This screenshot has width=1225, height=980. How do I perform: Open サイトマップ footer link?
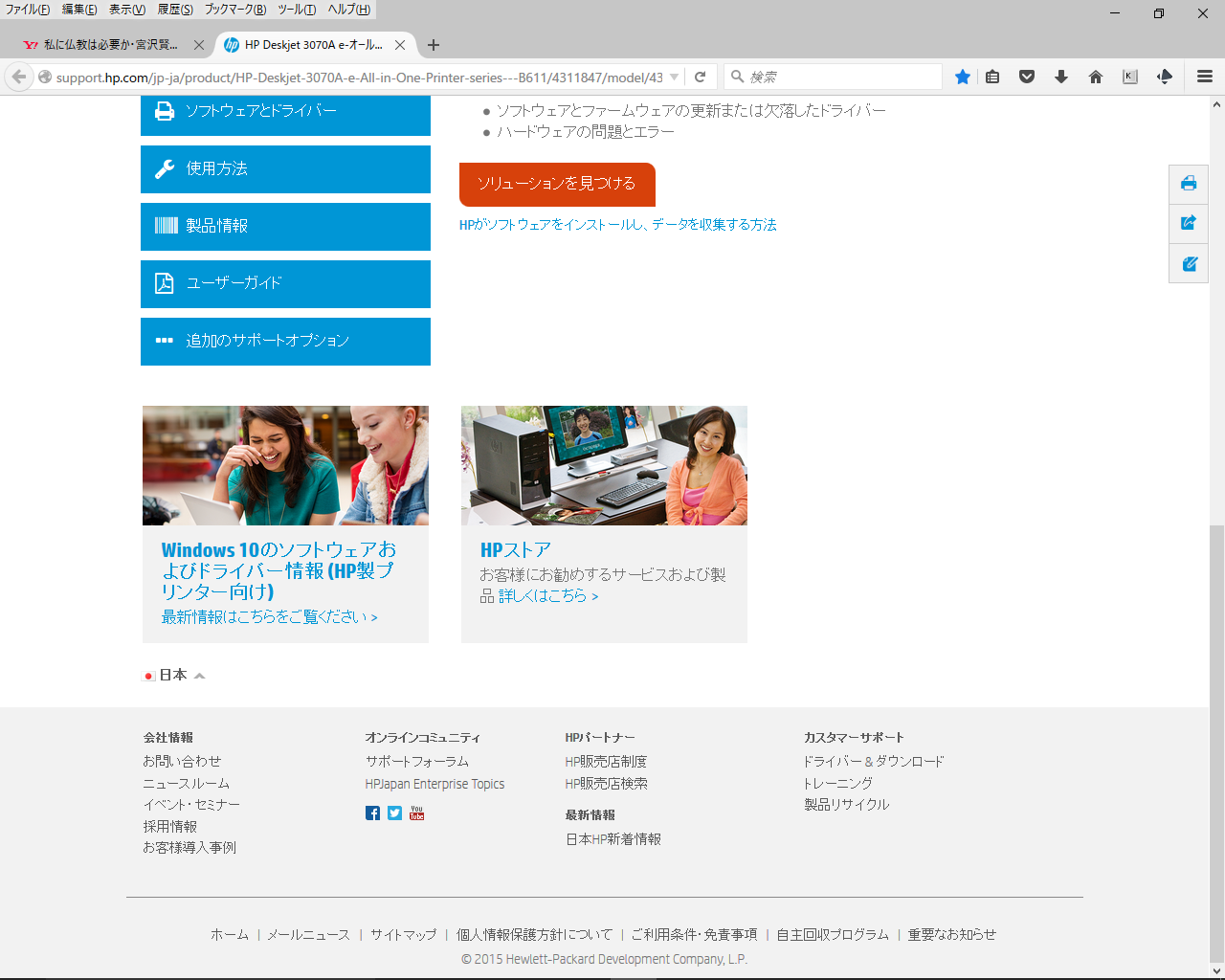(403, 935)
